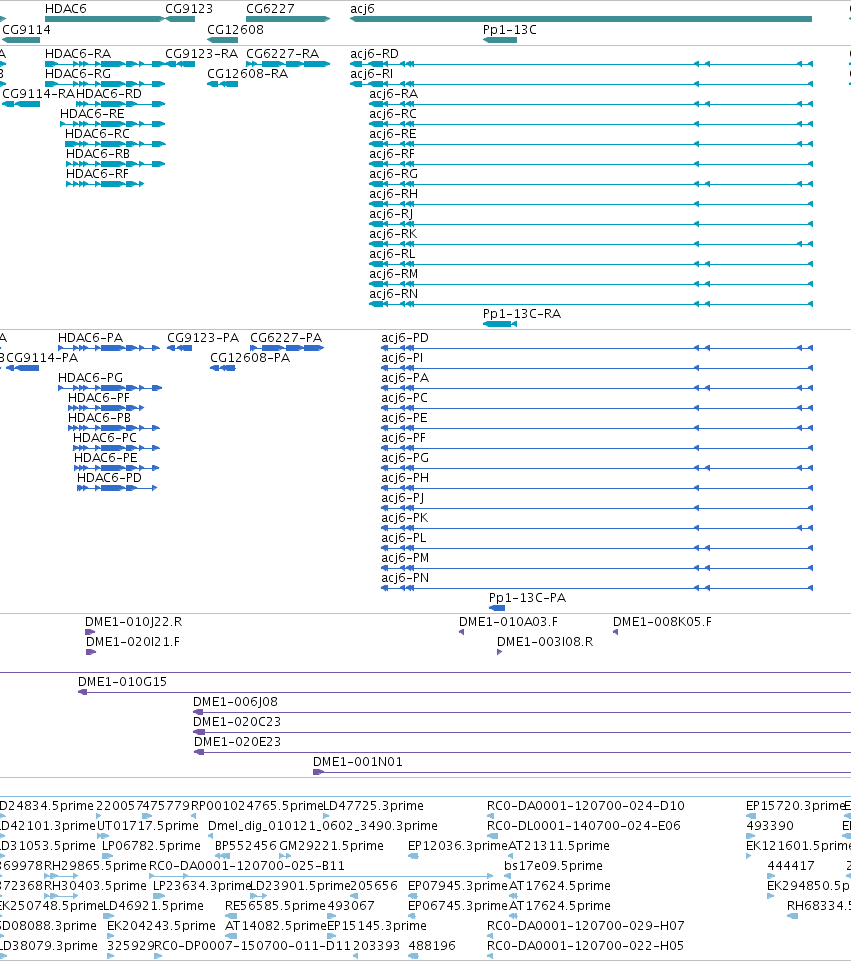851x961 pixels.
Task: Select the CG9123 gene label
Action: (x=189, y=9)
